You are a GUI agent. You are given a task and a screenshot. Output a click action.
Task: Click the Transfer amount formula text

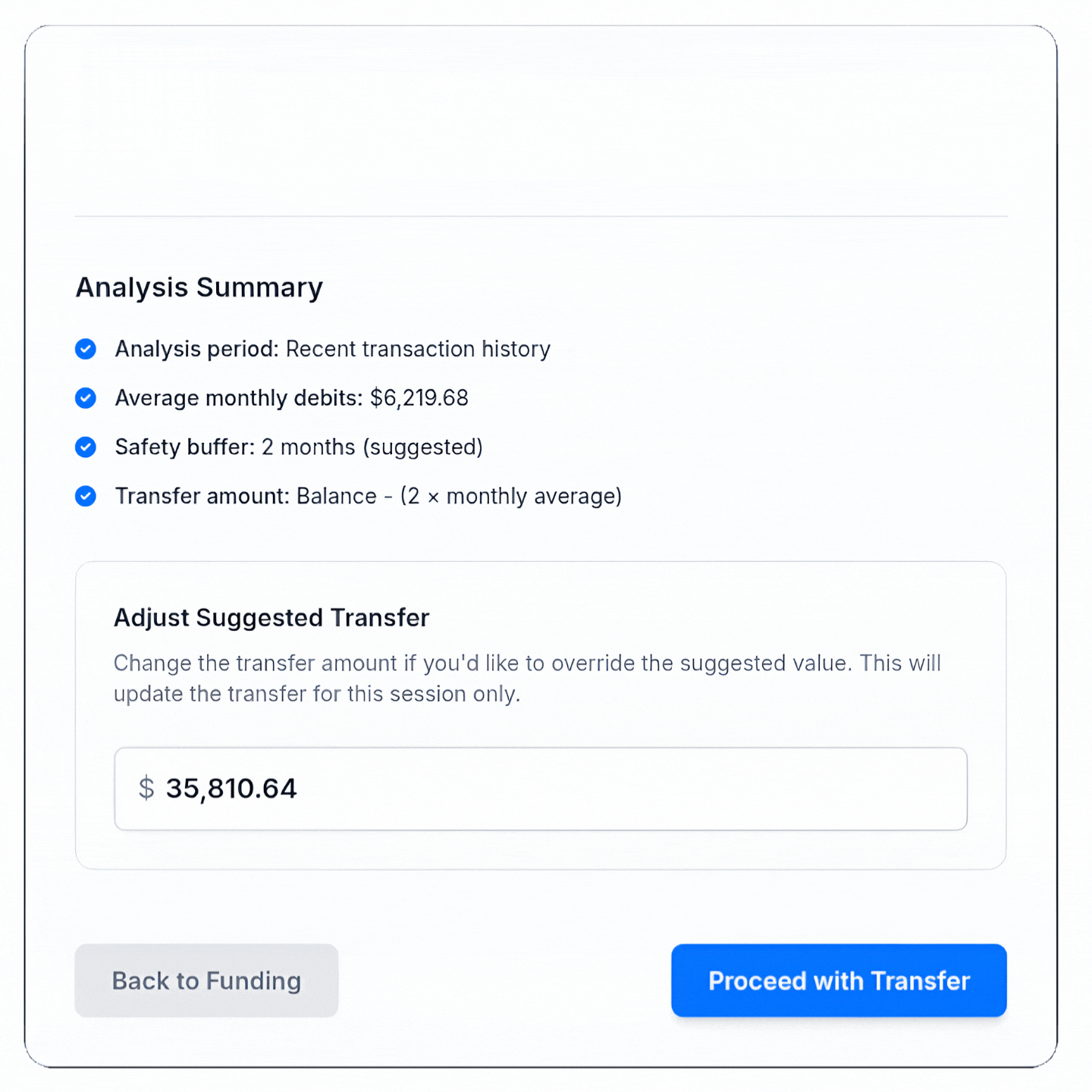coord(368,496)
